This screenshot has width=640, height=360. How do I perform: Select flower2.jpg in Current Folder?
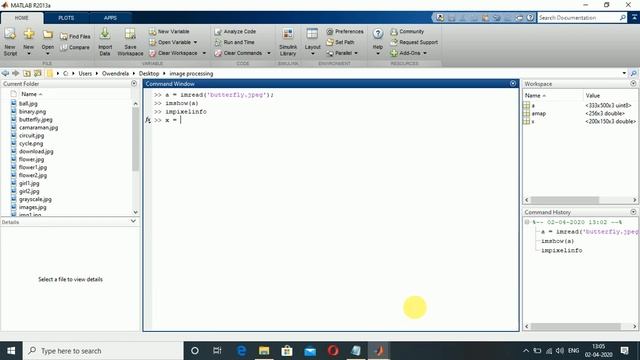tap(33, 176)
